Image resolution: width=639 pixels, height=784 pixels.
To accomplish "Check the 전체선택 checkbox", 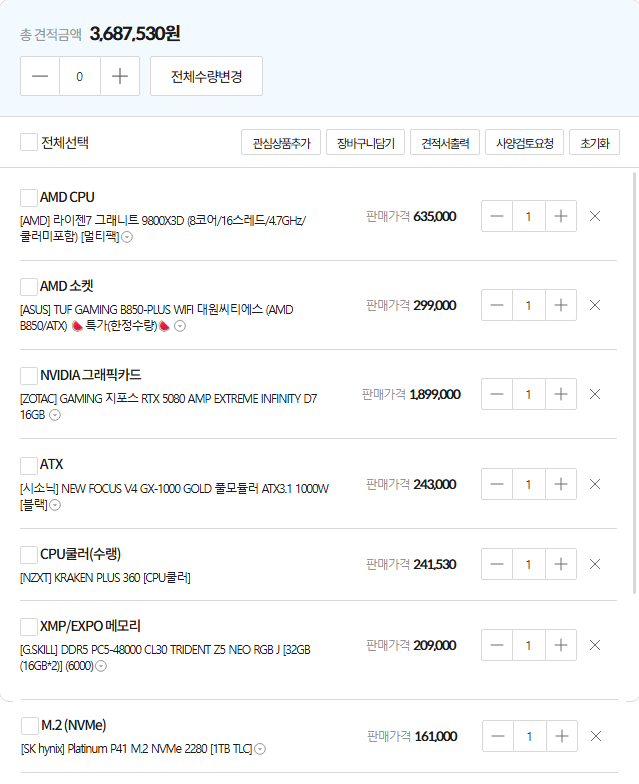I will (29, 142).
